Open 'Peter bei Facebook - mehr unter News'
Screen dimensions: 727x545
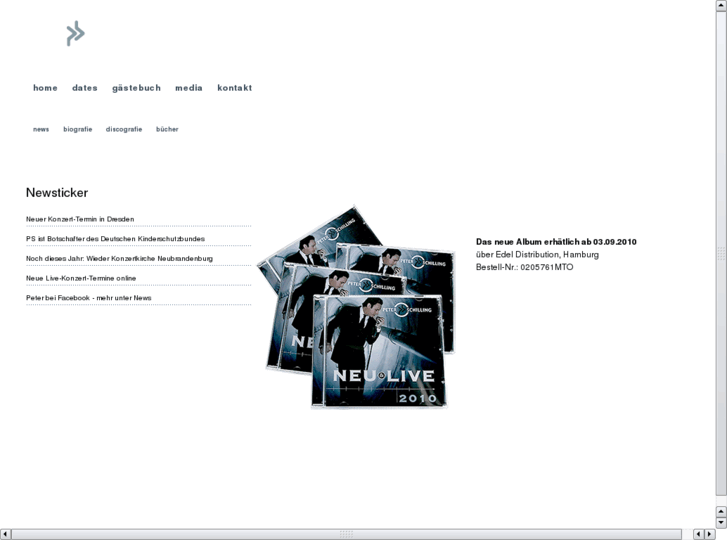[89, 298]
